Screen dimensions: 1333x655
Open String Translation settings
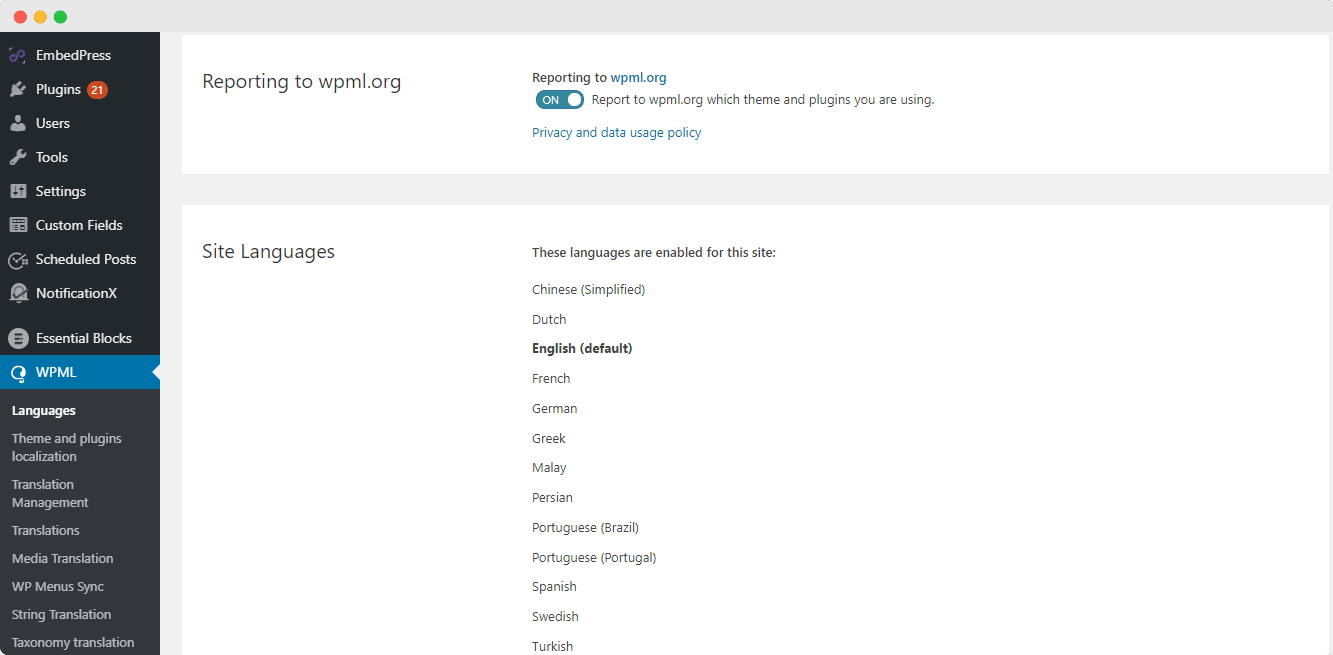click(x=61, y=614)
